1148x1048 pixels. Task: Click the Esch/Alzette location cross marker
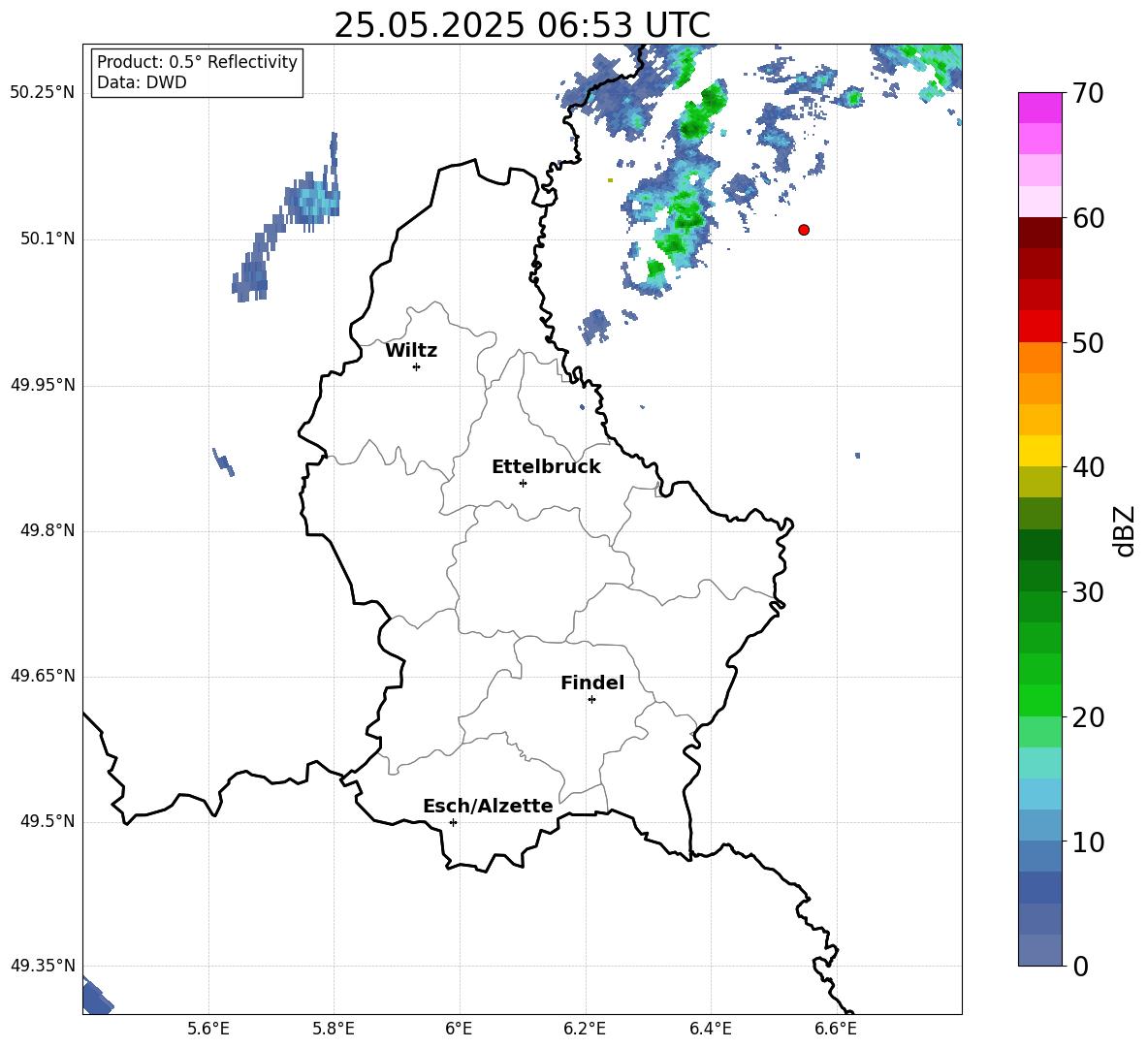tap(453, 822)
